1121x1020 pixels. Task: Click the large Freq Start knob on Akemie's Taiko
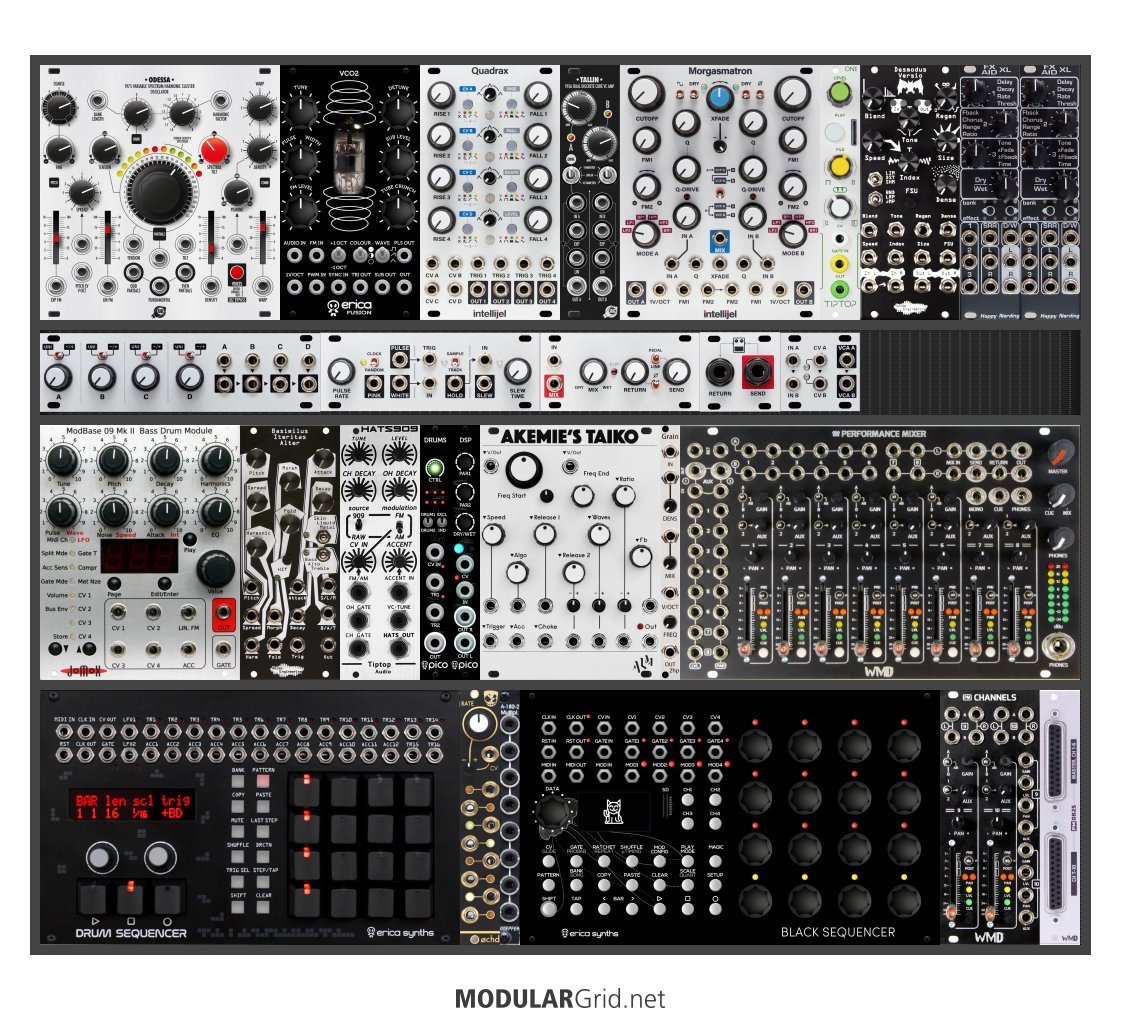point(524,470)
